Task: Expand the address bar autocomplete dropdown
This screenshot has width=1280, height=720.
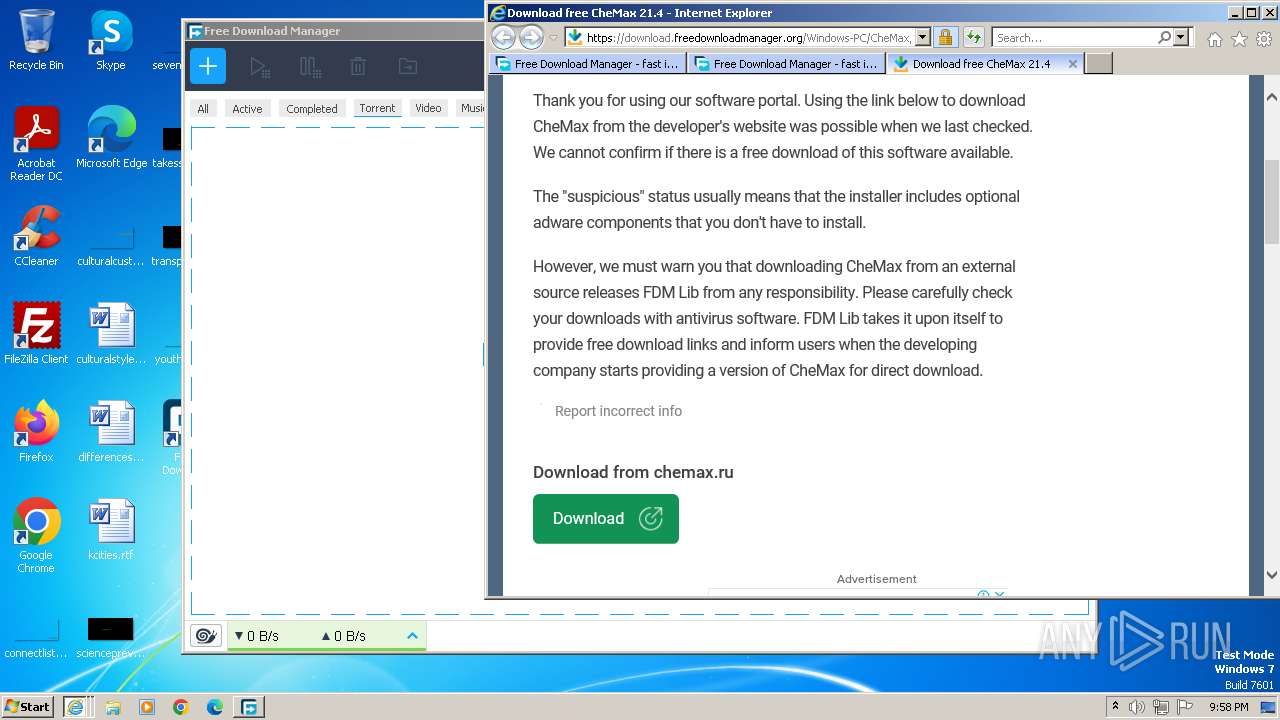Action: tap(922, 38)
